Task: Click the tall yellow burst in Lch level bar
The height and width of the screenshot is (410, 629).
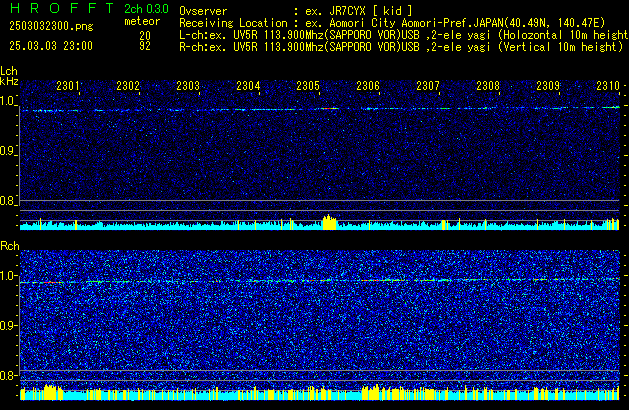Action: [330, 222]
